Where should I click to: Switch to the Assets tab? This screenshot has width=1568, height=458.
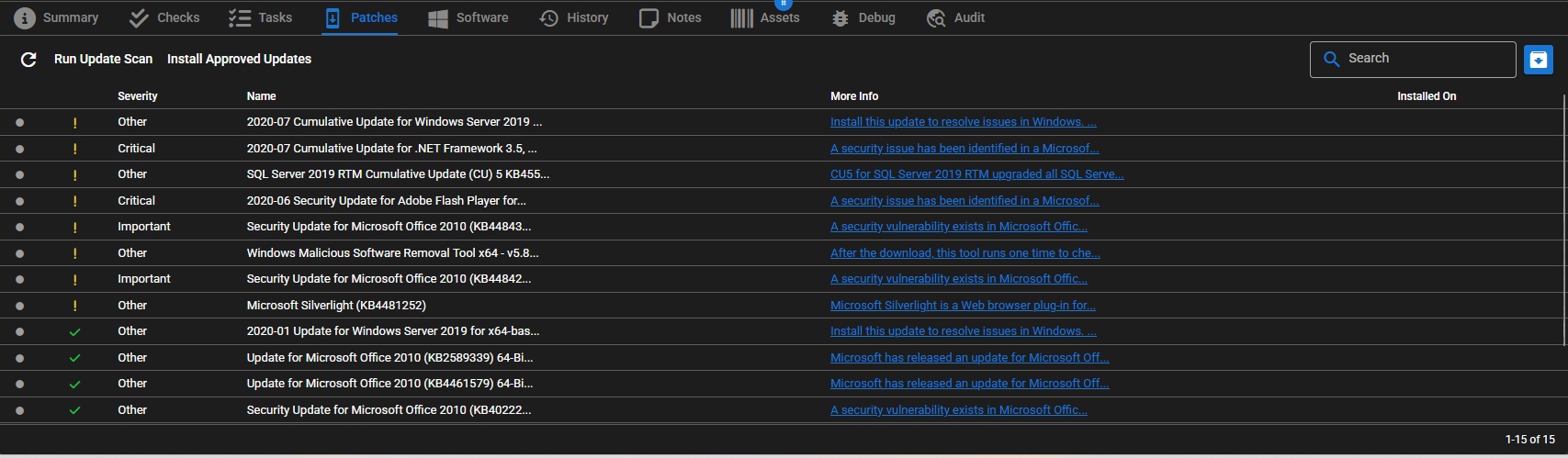click(765, 17)
